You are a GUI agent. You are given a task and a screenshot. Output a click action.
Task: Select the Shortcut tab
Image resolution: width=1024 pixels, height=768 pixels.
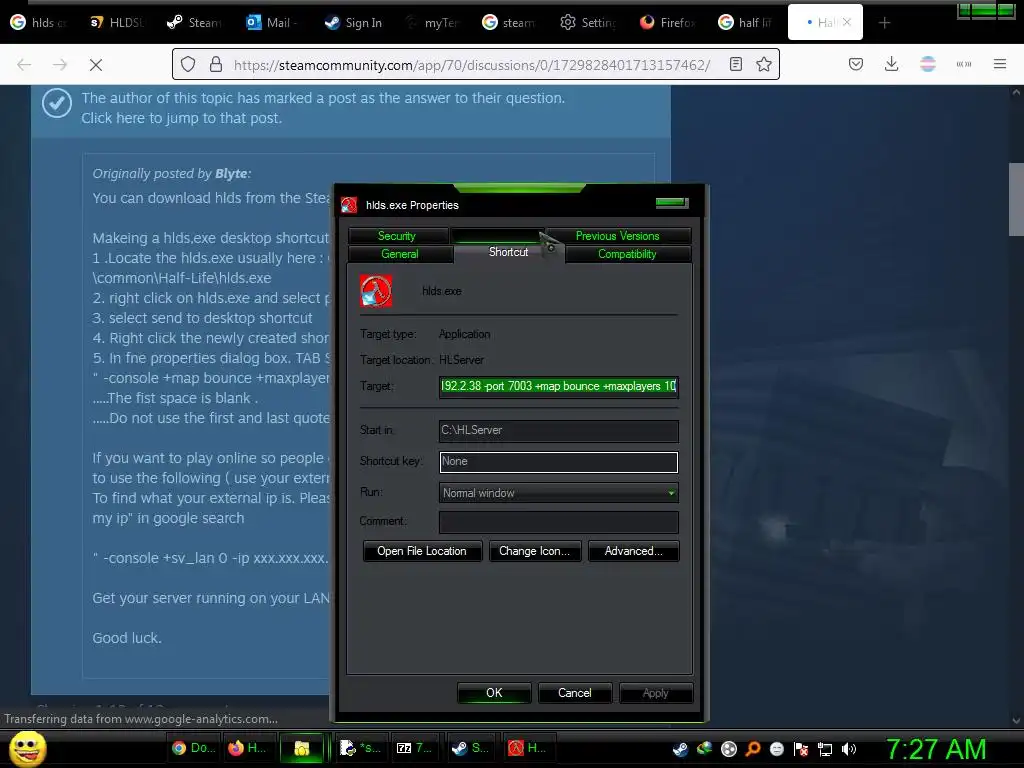(508, 252)
